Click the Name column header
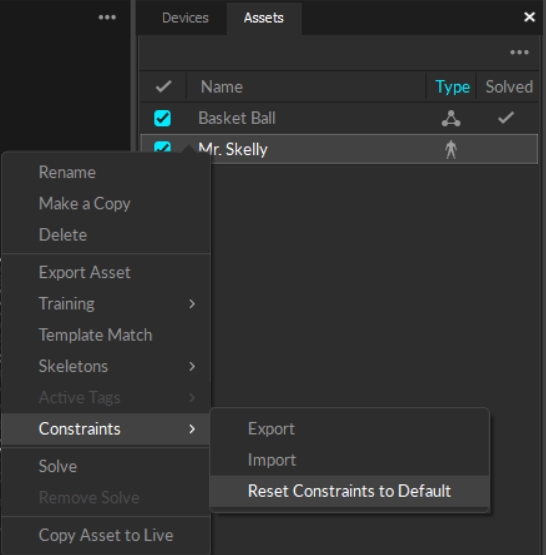The width and height of the screenshot is (546, 555). [222, 87]
